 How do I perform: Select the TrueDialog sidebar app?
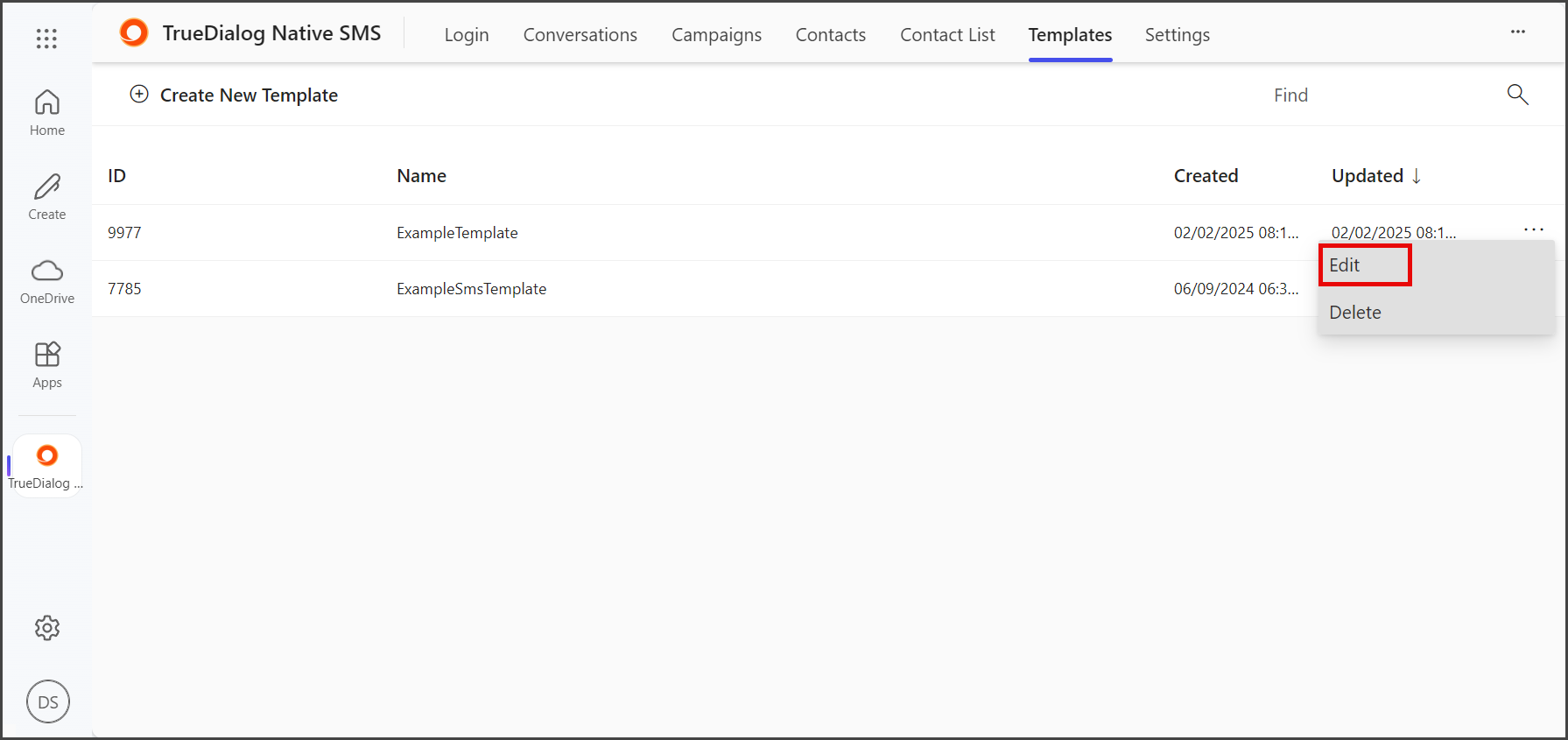click(46, 466)
